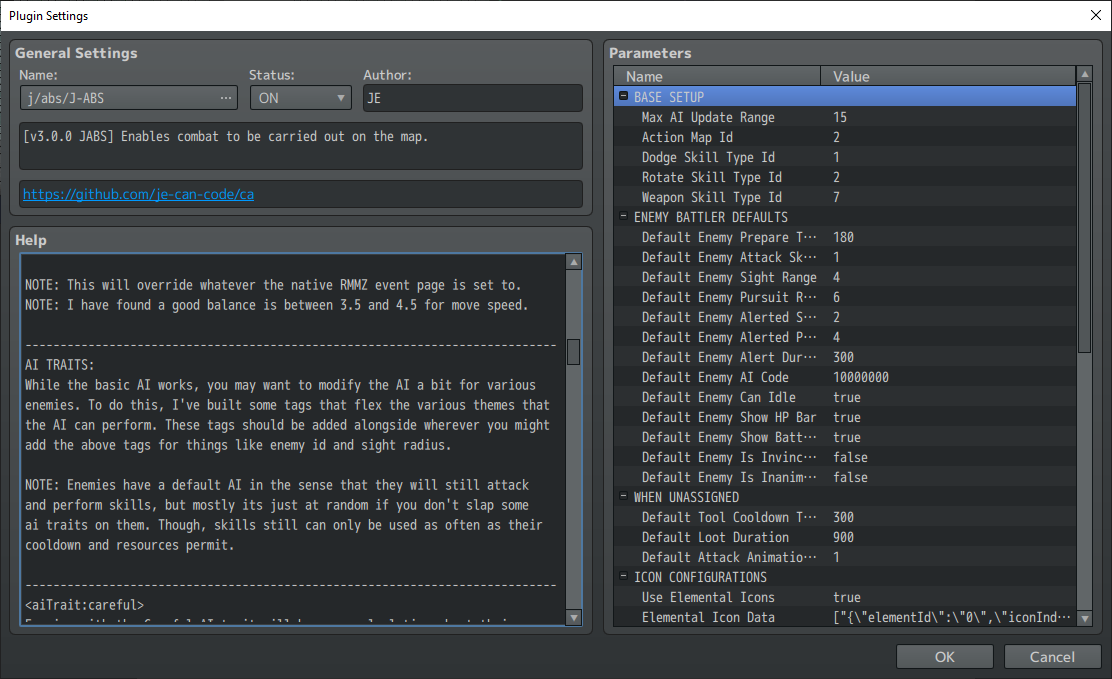Select the Use Elemental Icons parameter
This screenshot has height=679, width=1112.
coord(845,597)
